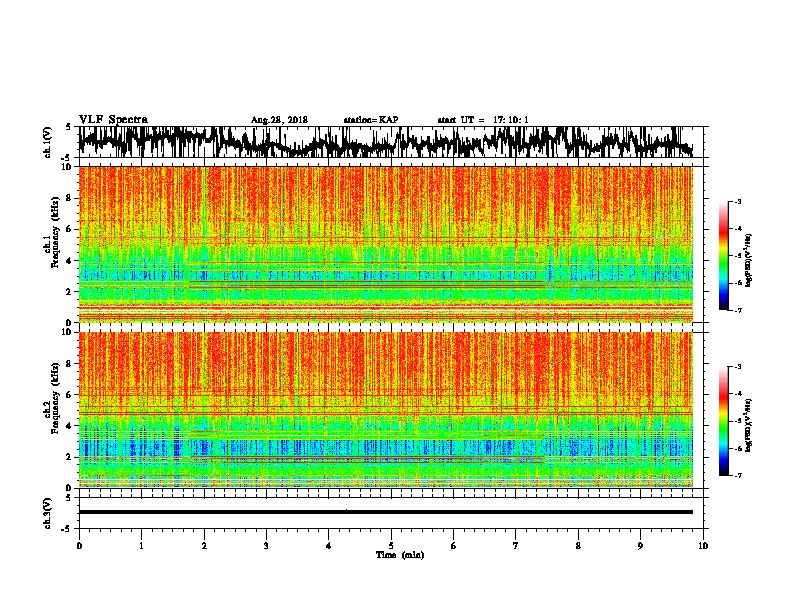
Task: Click the date text "Aug.28, 2018"
Action: (279, 120)
